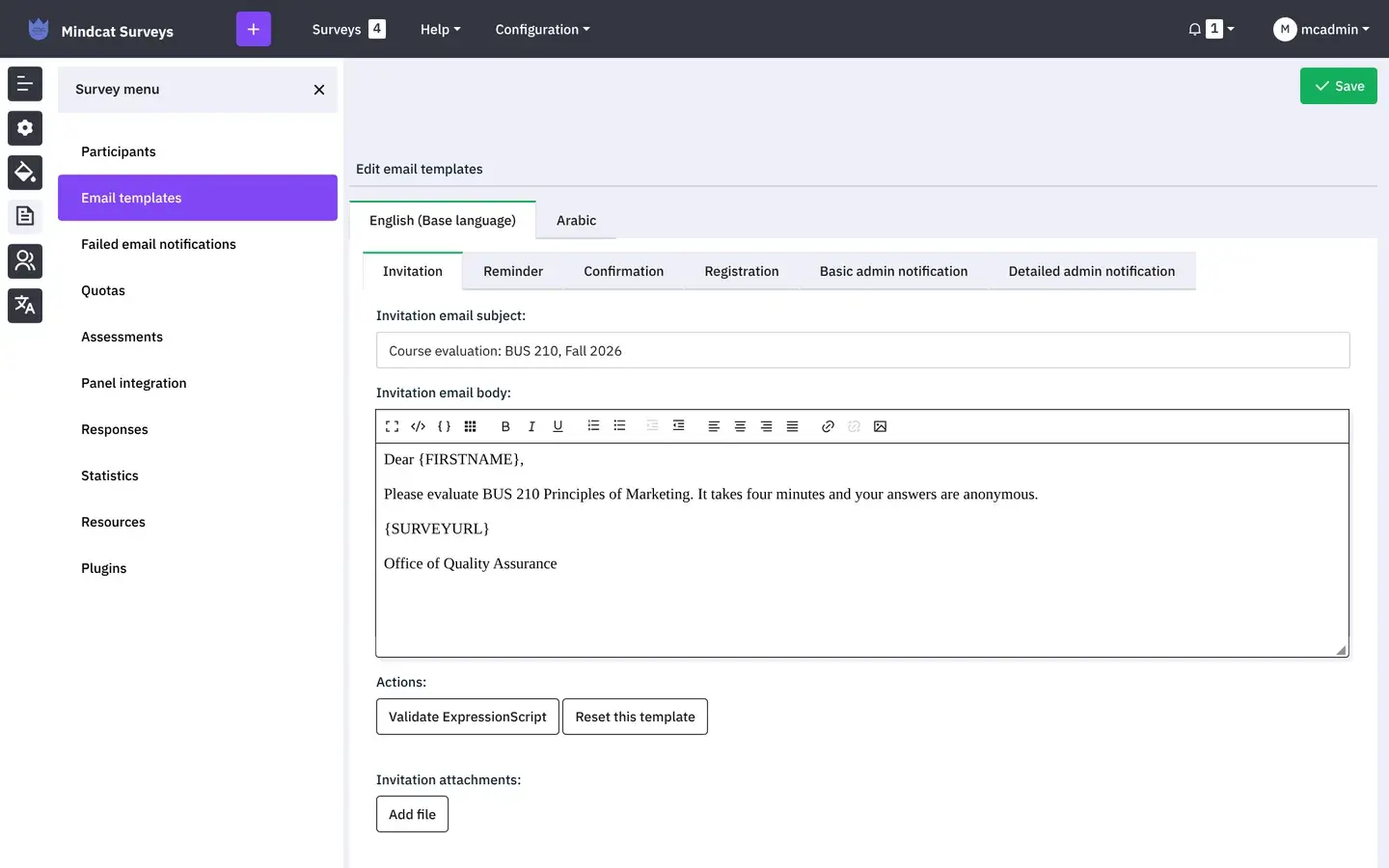Go to Statistics in survey menu
Image resolution: width=1389 pixels, height=868 pixels.
[198, 475]
